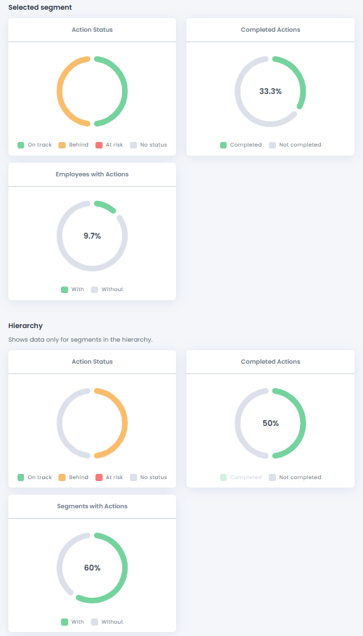The height and width of the screenshot is (636, 363).
Task: Toggle With legend under Segments with Actions
Action: click(x=73, y=622)
